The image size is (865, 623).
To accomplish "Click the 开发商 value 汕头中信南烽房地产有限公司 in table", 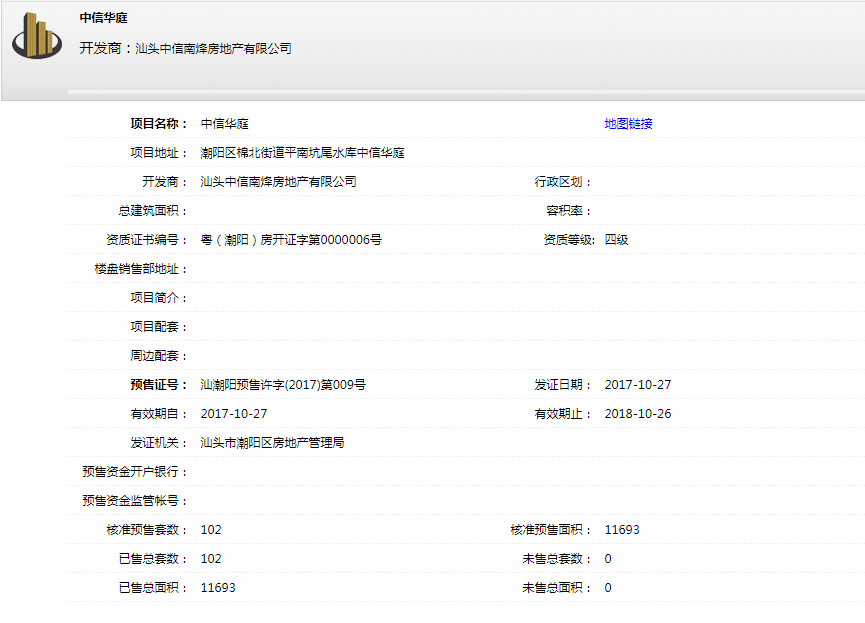I will coord(278,182).
